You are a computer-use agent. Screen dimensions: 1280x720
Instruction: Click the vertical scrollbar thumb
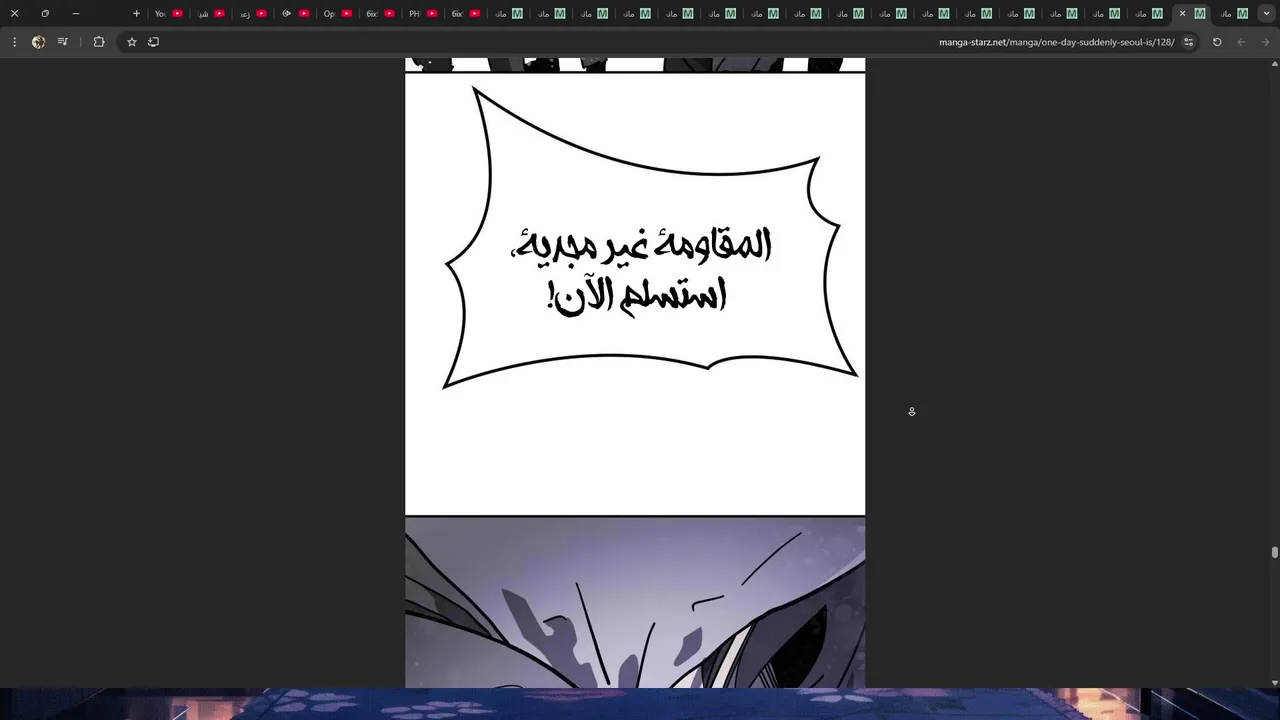point(1274,552)
